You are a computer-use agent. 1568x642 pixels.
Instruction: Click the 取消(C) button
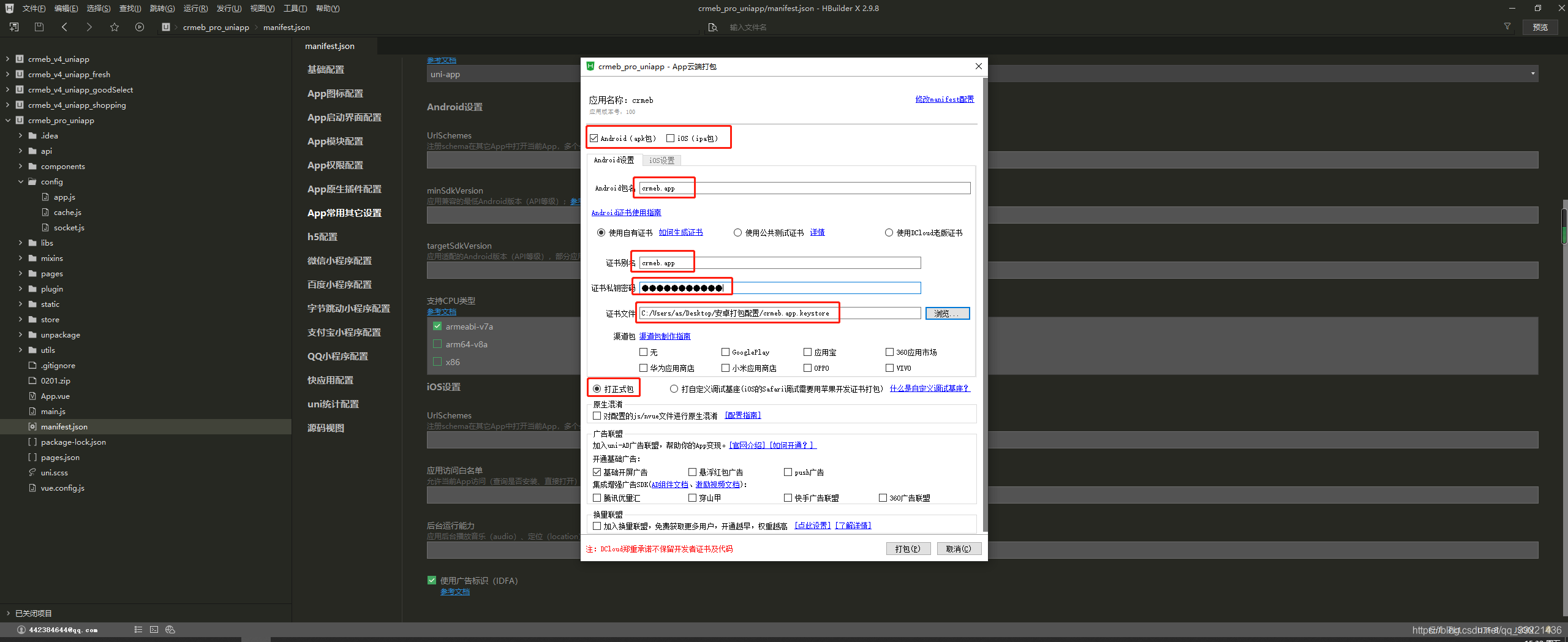(x=959, y=549)
